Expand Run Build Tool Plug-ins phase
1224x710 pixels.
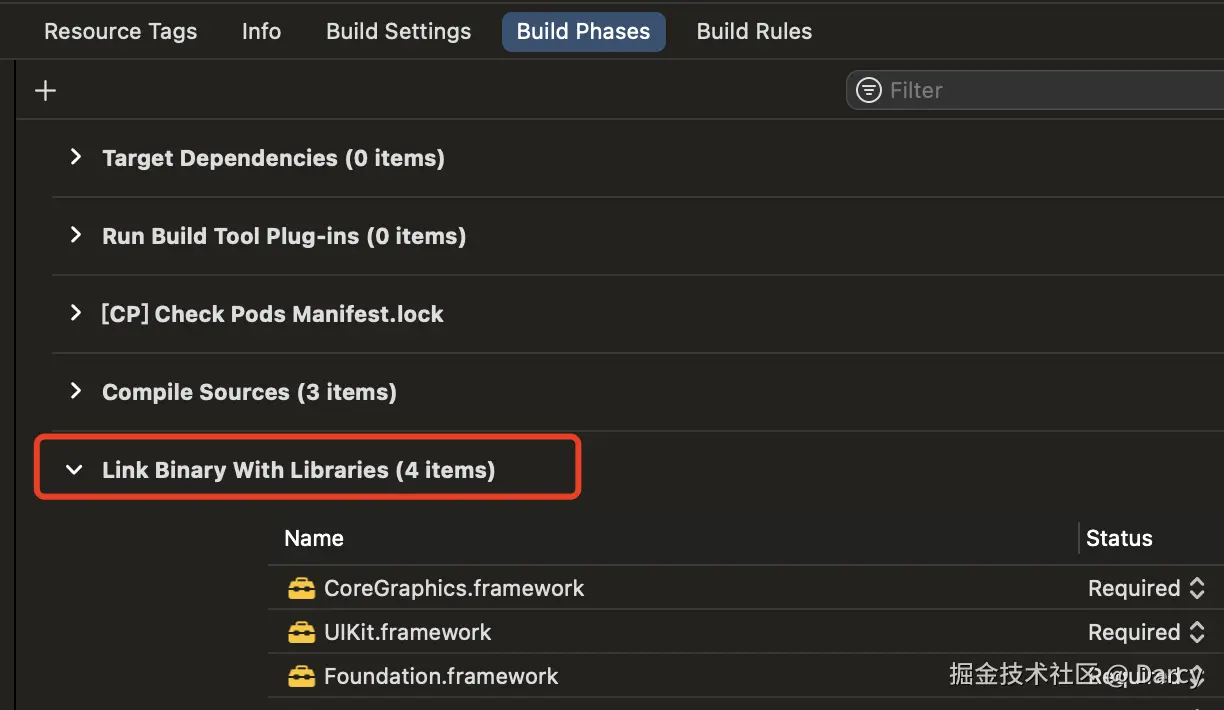[75, 235]
